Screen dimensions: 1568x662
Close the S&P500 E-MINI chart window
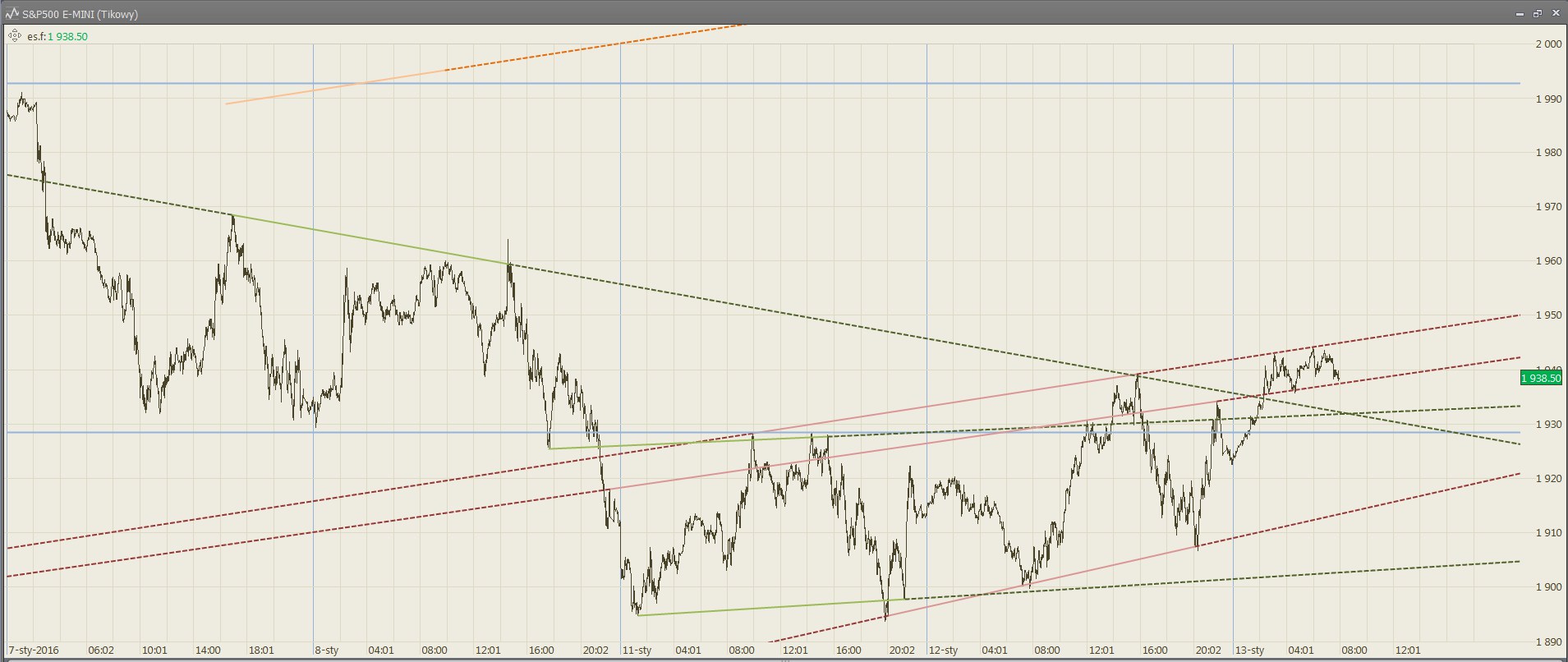[x=1555, y=14]
